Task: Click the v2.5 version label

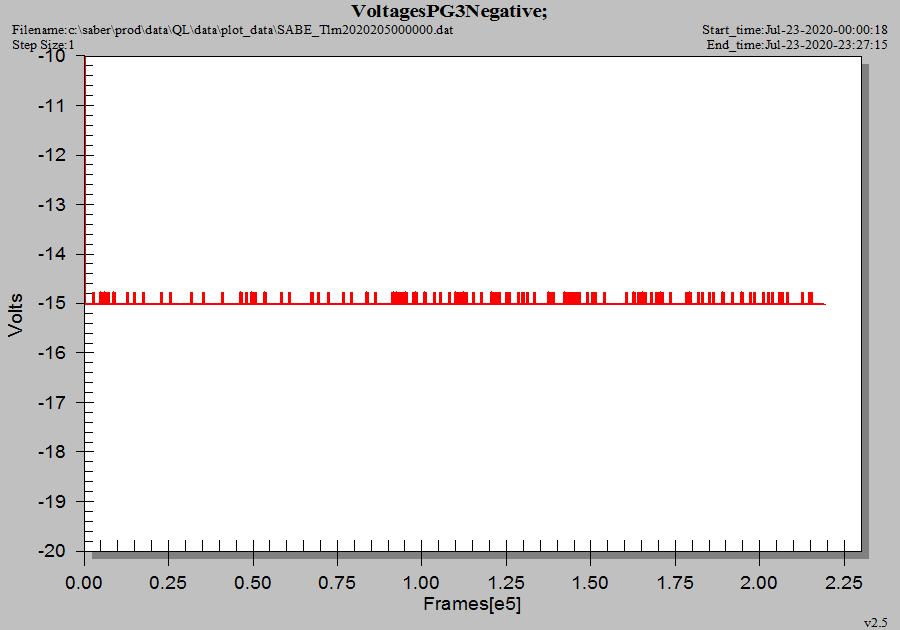Action: point(875,623)
